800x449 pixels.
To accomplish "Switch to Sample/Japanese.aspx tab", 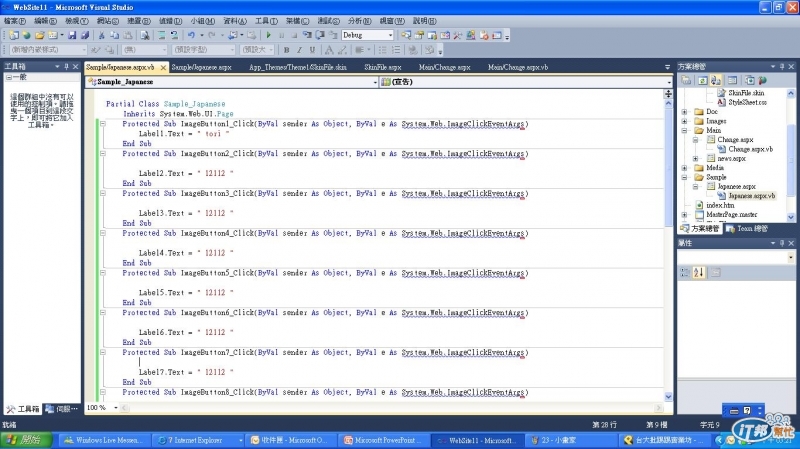I will [x=202, y=67].
